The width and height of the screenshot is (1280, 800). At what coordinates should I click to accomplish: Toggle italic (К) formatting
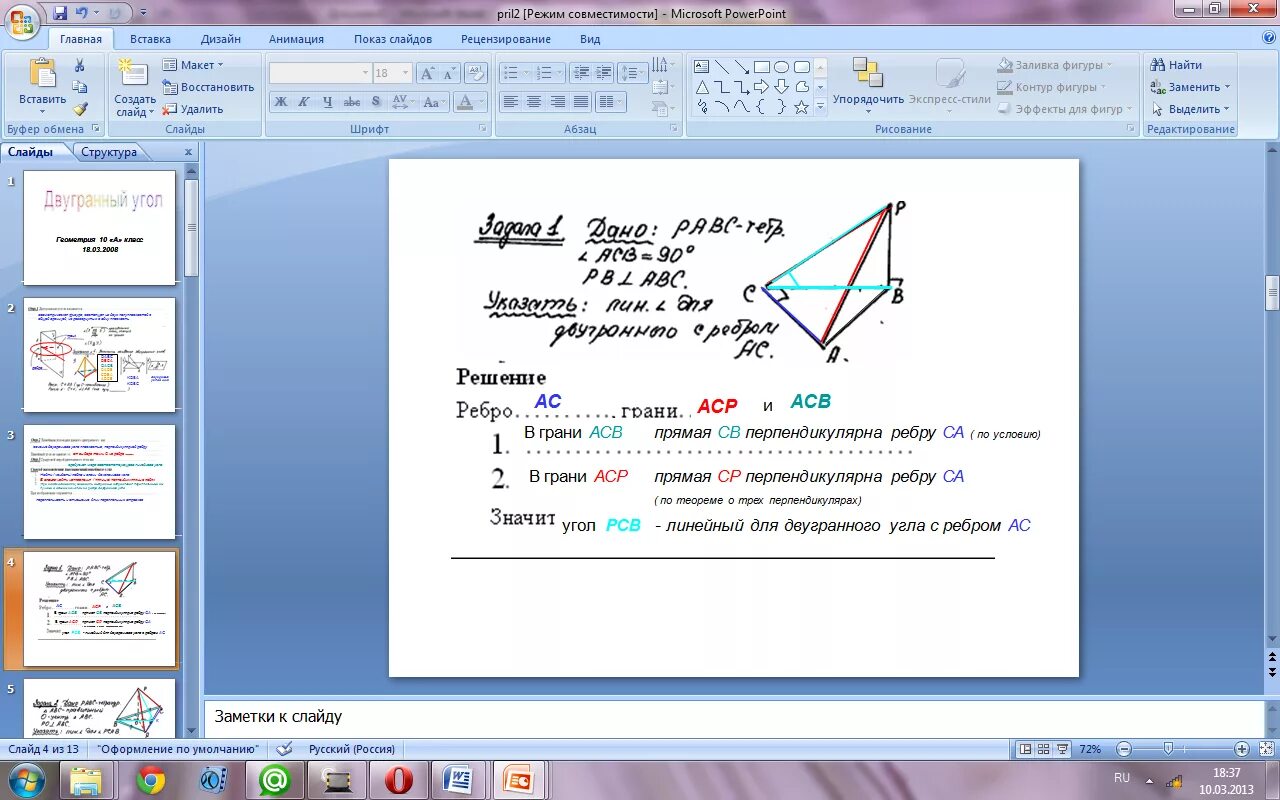coord(303,102)
